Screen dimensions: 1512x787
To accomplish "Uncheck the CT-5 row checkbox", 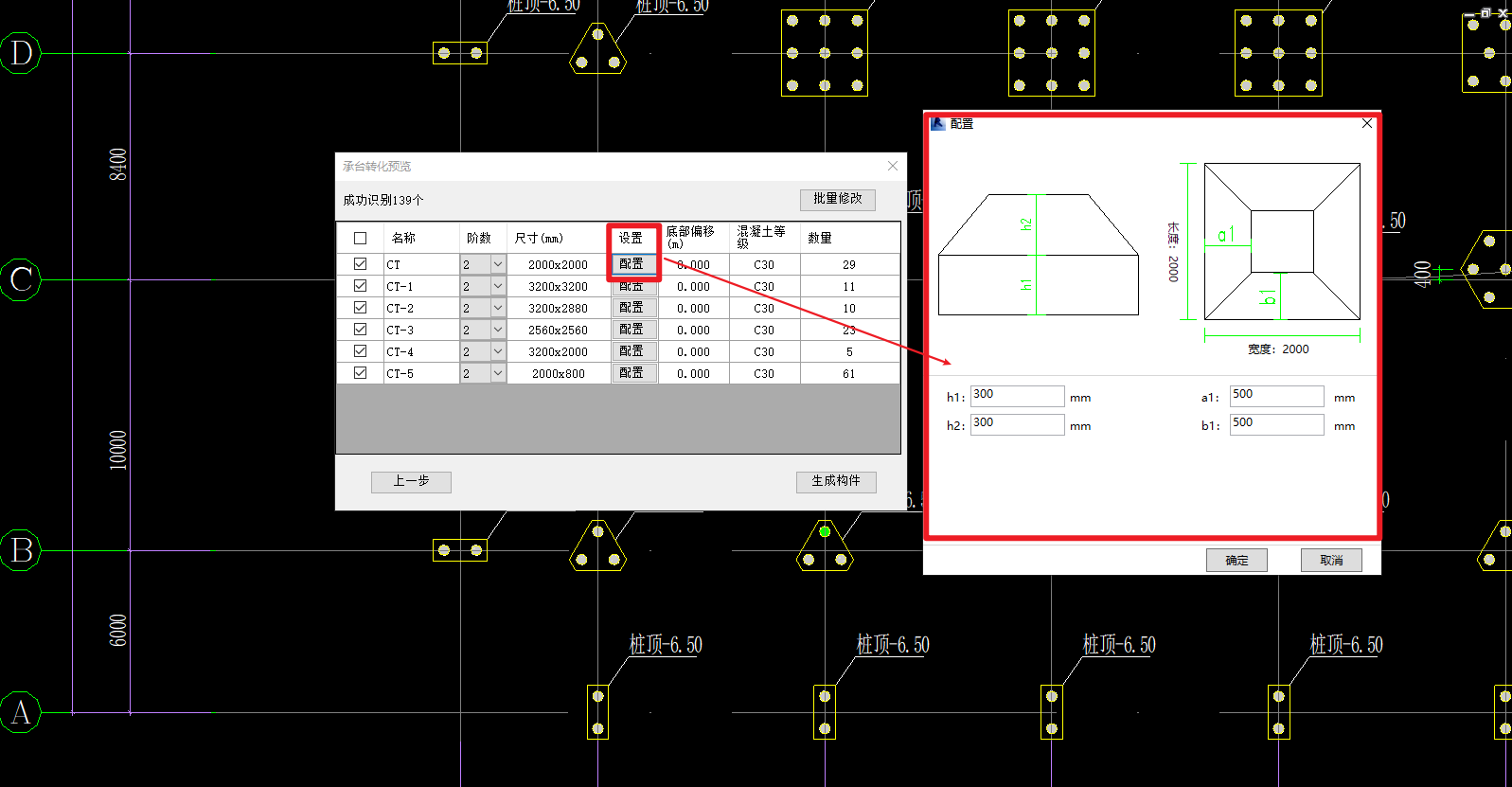I will (x=360, y=373).
